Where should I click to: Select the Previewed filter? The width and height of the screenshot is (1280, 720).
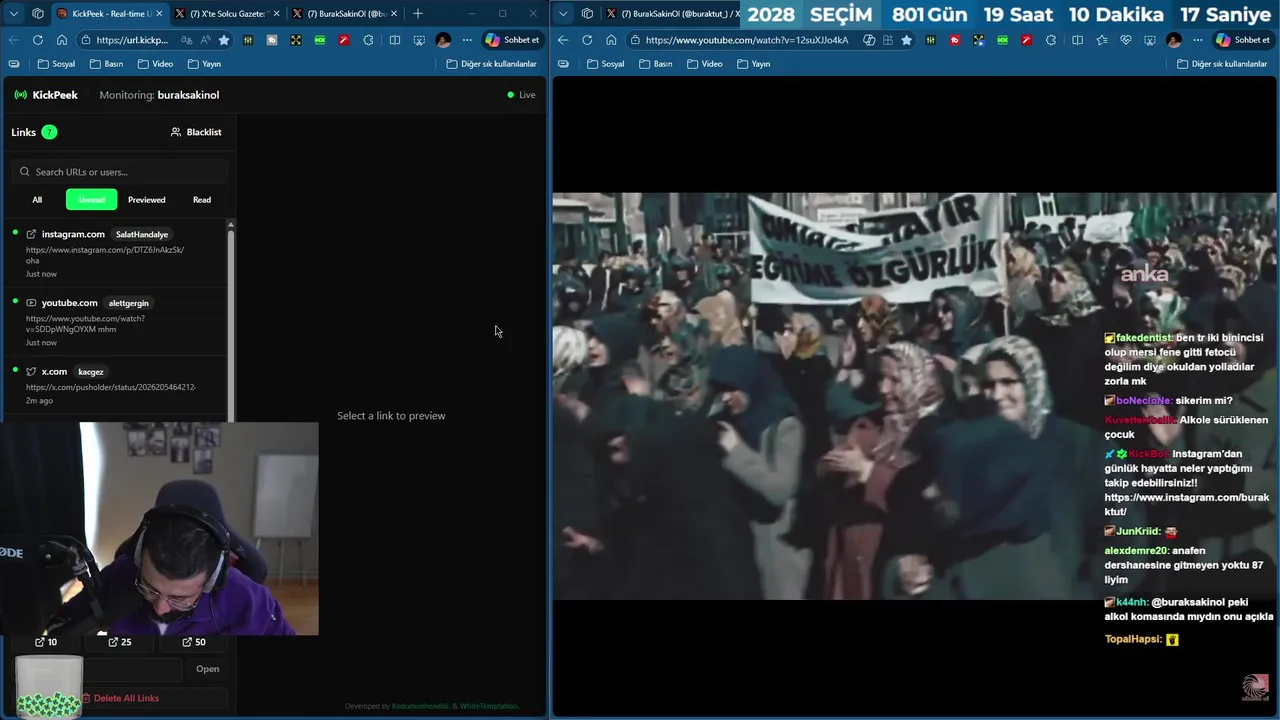pyautogui.click(x=146, y=200)
